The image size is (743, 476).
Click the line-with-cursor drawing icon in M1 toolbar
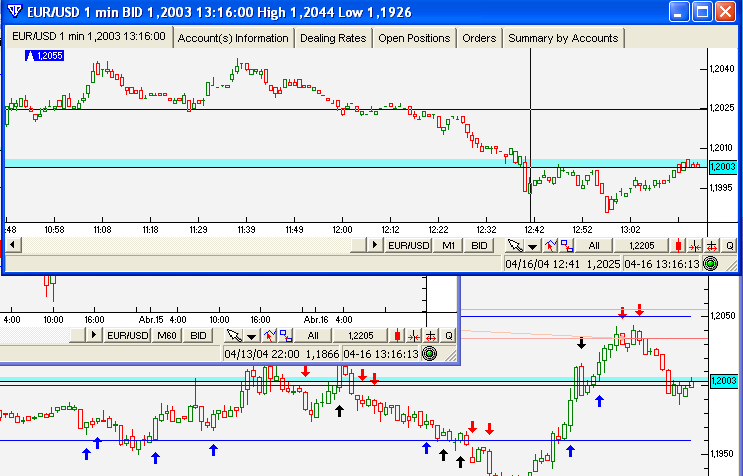coord(550,245)
